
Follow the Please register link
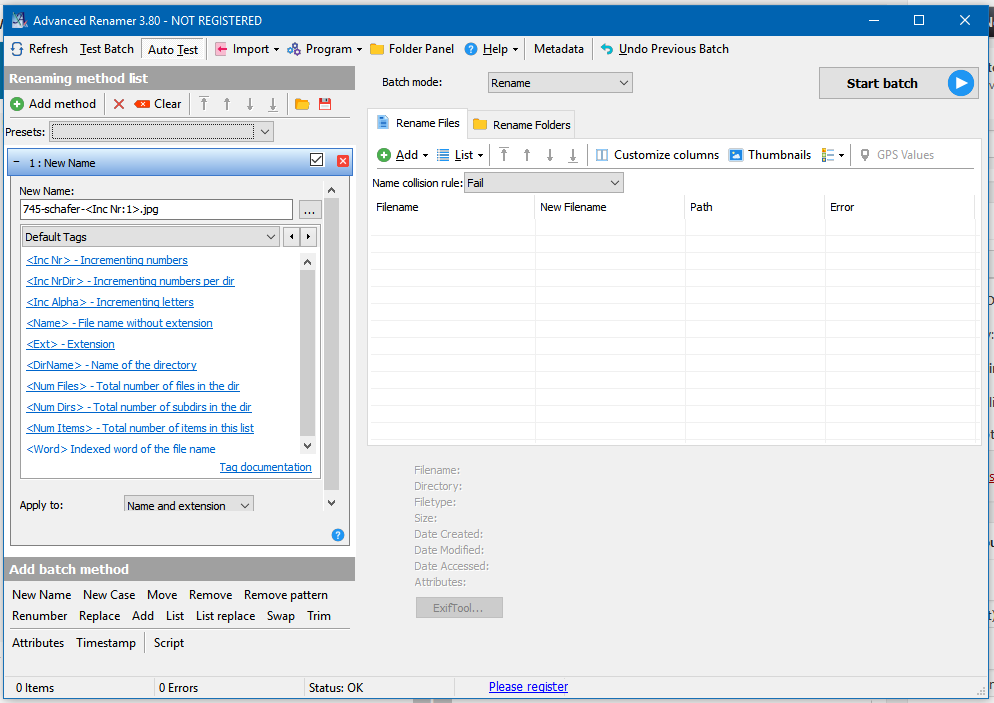pyautogui.click(x=528, y=687)
